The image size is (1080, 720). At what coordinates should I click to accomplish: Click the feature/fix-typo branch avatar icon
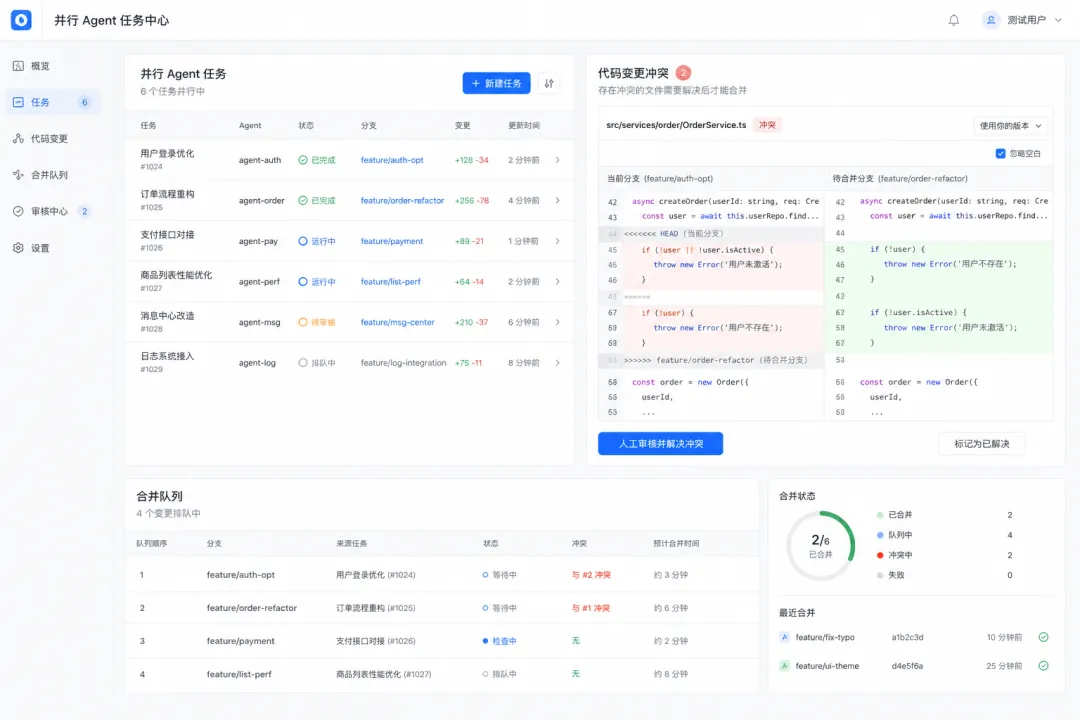point(785,637)
